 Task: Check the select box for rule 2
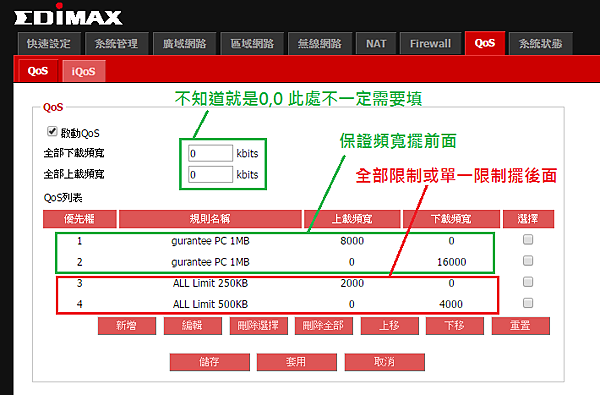tap(528, 261)
